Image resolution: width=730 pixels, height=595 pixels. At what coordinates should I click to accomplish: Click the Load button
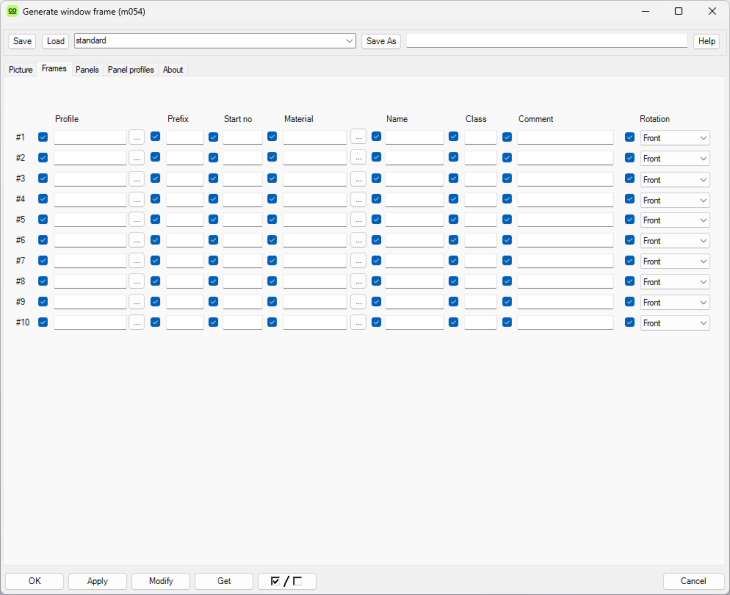coord(55,41)
